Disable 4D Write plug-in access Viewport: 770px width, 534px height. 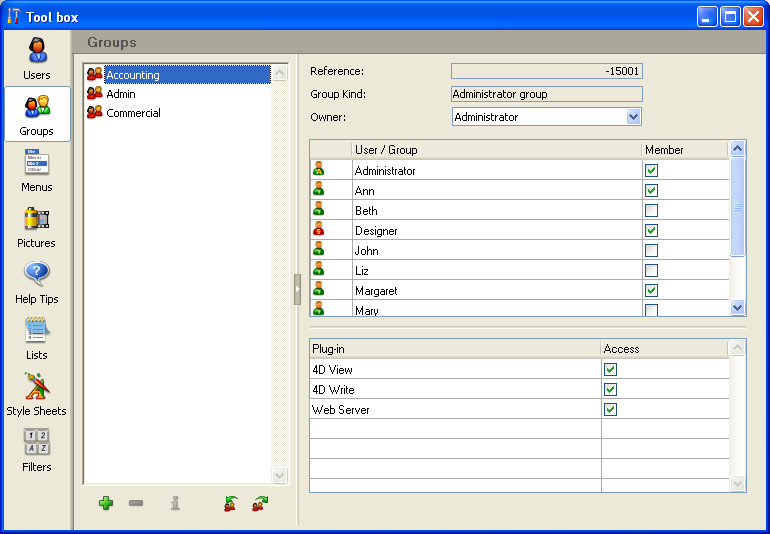tap(611, 389)
